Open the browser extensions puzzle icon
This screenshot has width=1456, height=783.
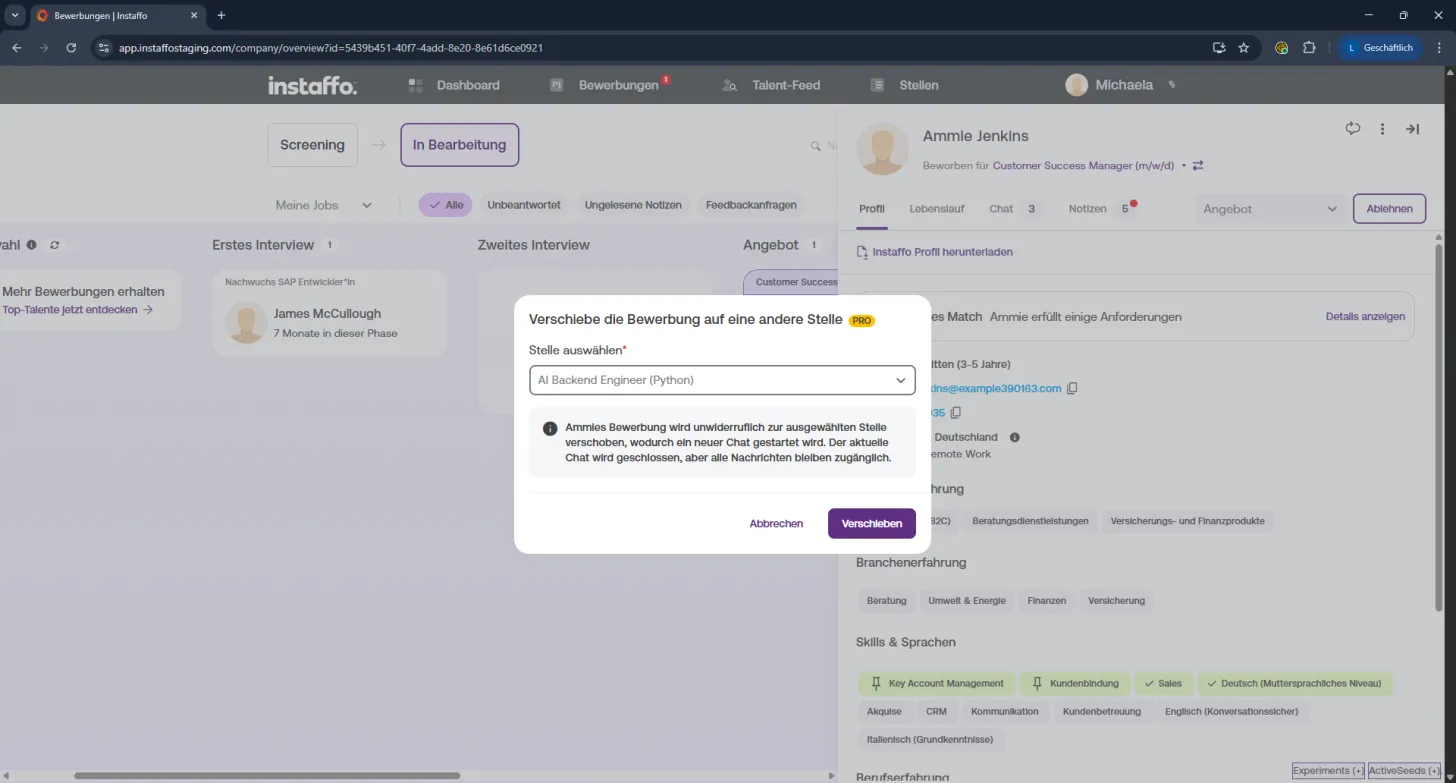[x=1309, y=47]
